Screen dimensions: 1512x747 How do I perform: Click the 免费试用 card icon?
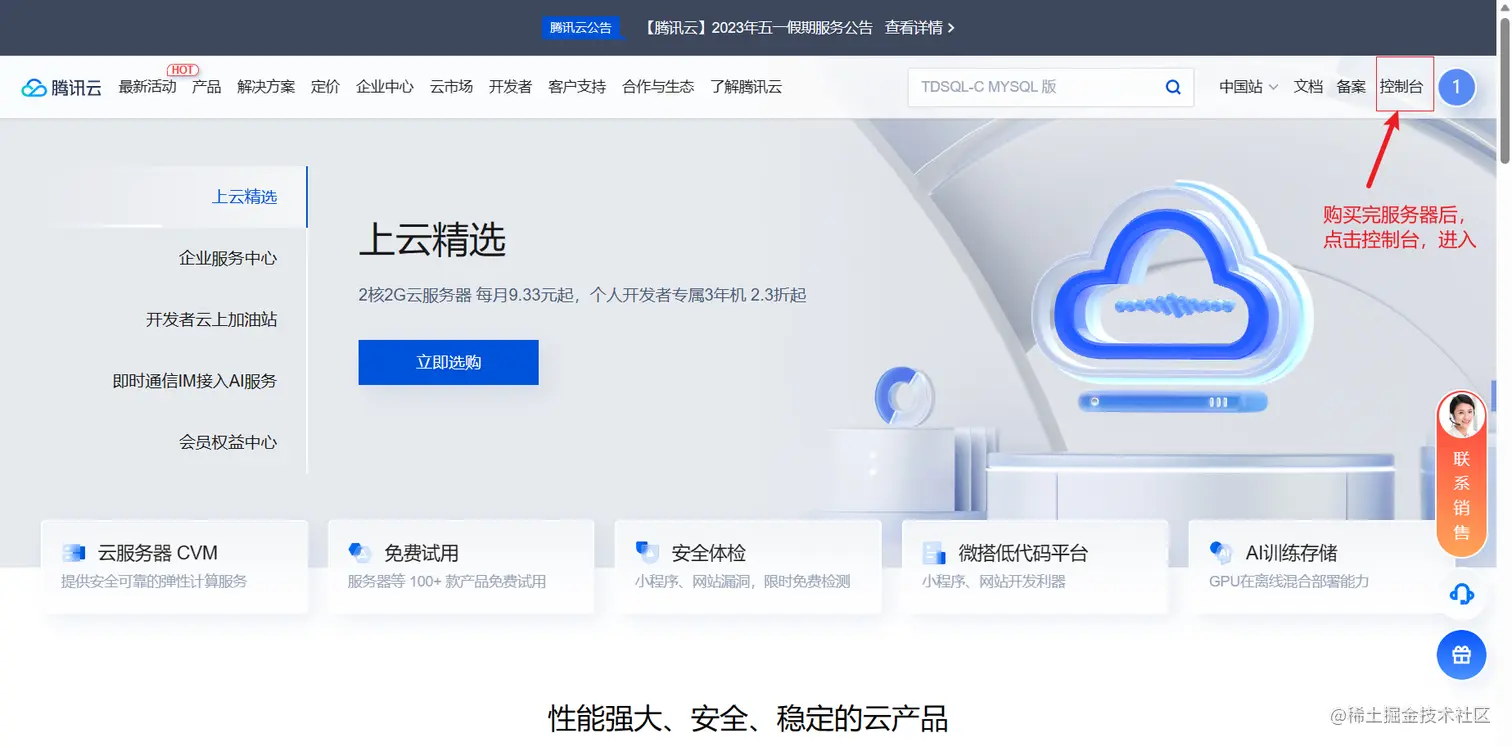coord(360,553)
